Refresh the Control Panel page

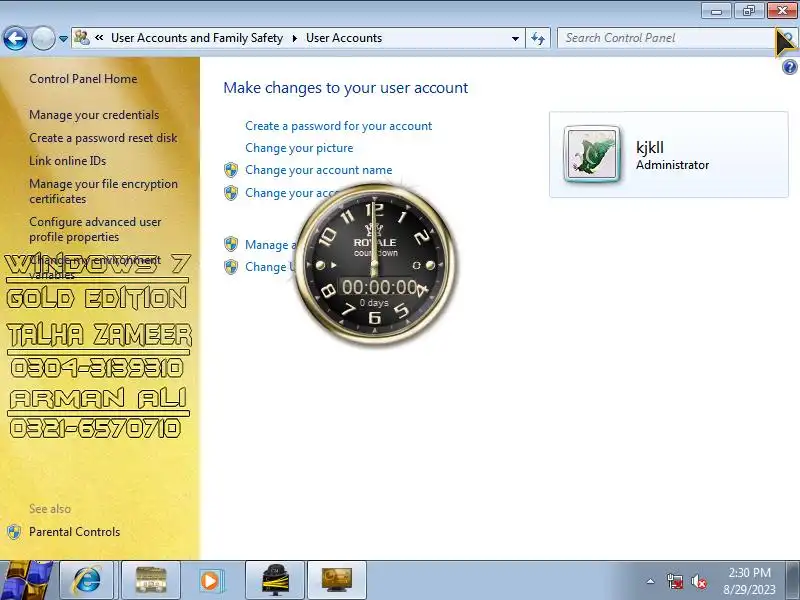[x=538, y=38]
